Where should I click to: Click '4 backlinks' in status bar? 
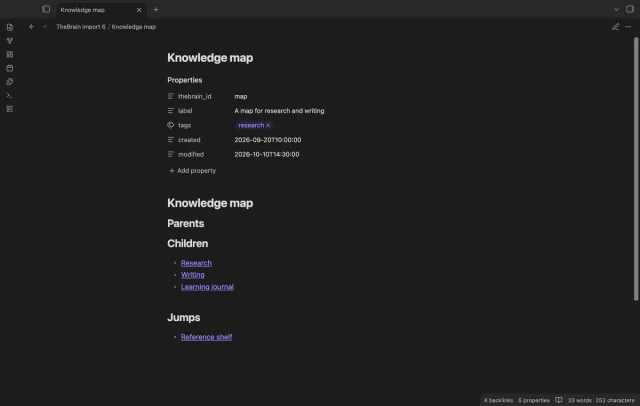coord(498,400)
